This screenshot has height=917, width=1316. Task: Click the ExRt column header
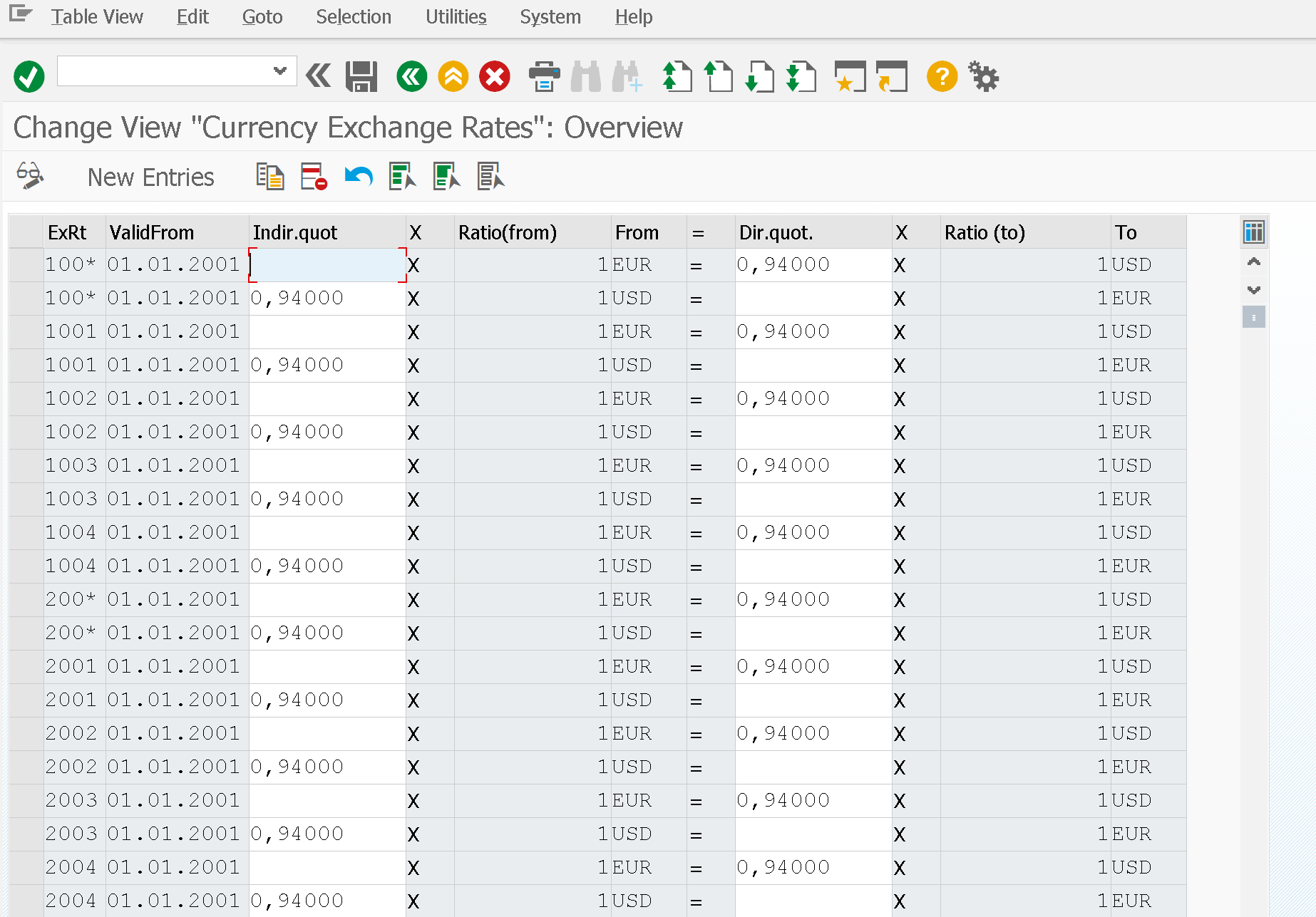[74, 232]
